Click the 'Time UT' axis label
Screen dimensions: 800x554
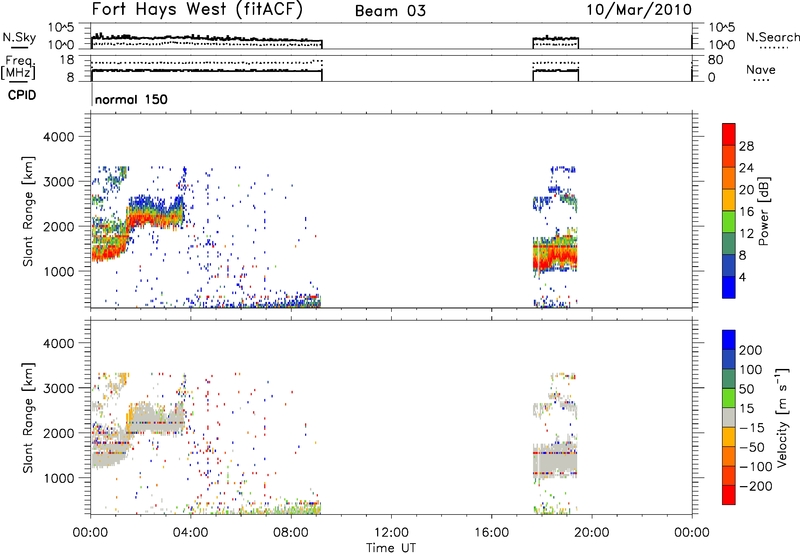(x=391, y=547)
